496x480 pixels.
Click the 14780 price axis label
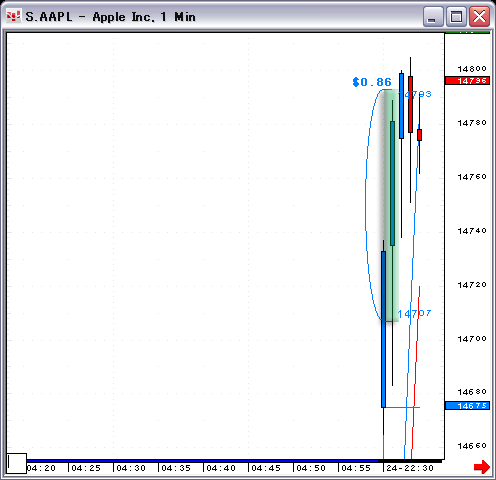click(x=472, y=123)
